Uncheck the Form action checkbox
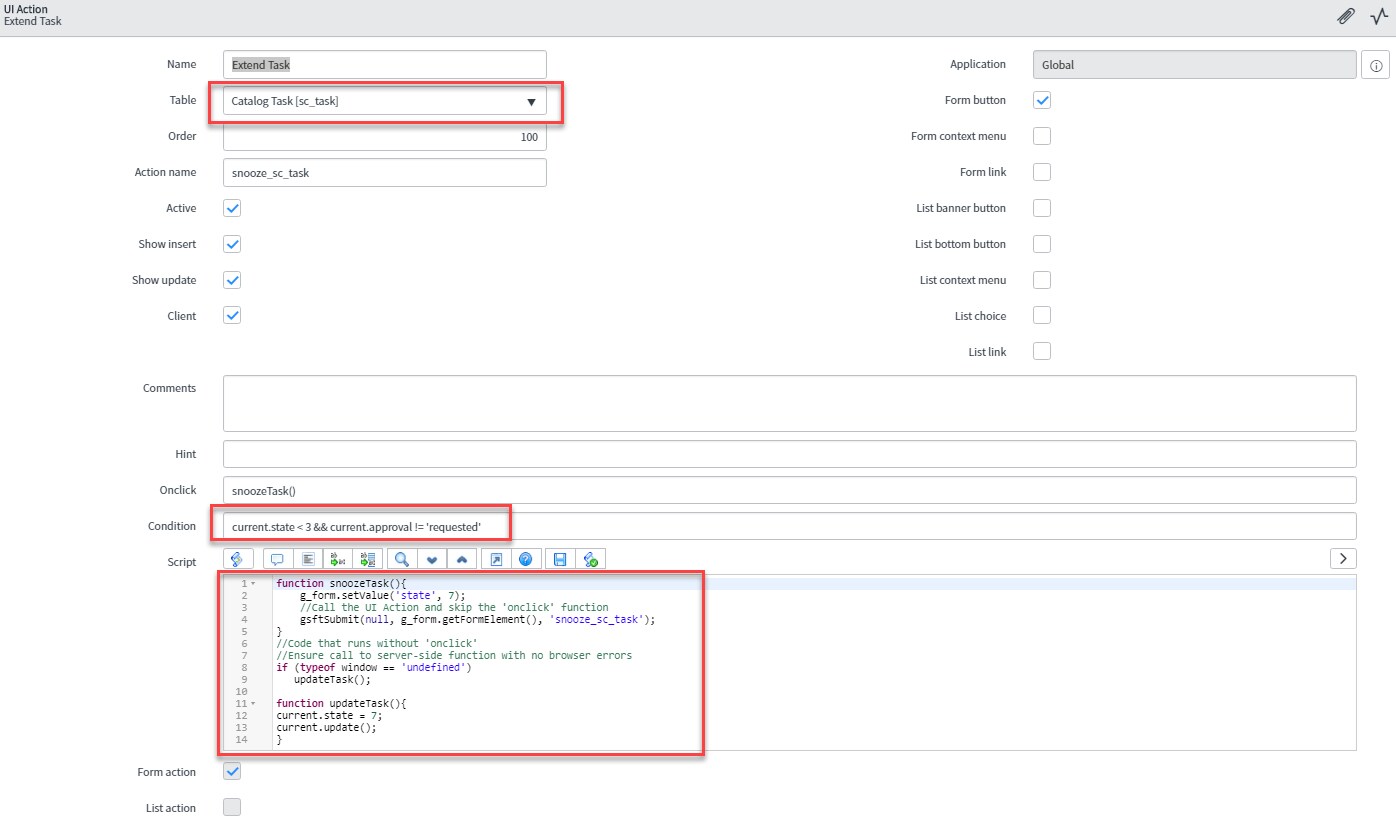 coord(232,772)
